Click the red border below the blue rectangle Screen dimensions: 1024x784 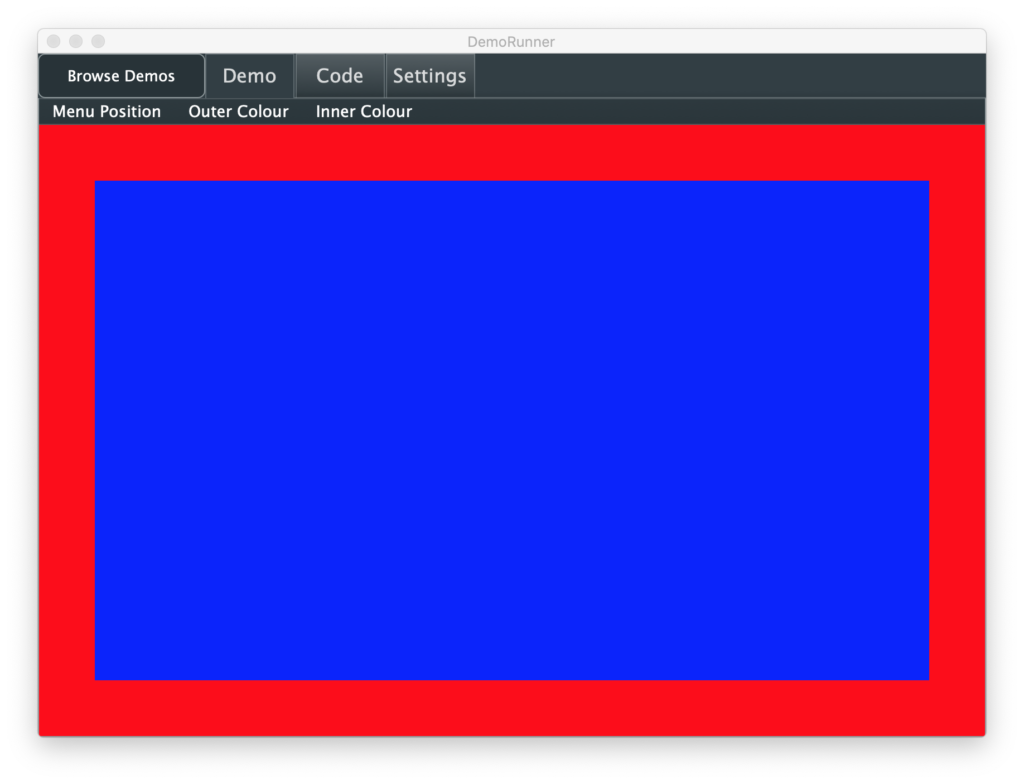tap(512, 708)
